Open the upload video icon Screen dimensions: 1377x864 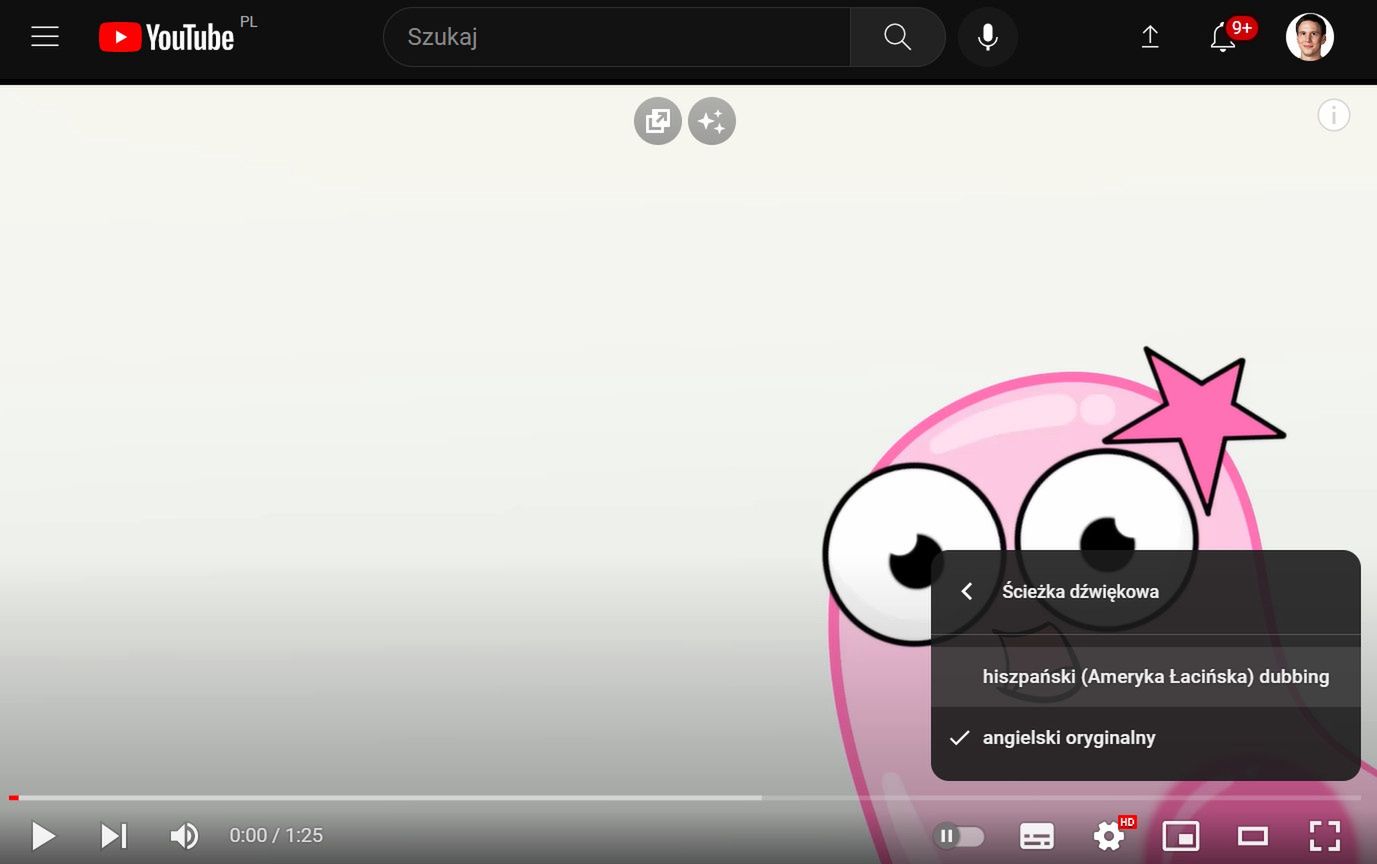(1150, 37)
